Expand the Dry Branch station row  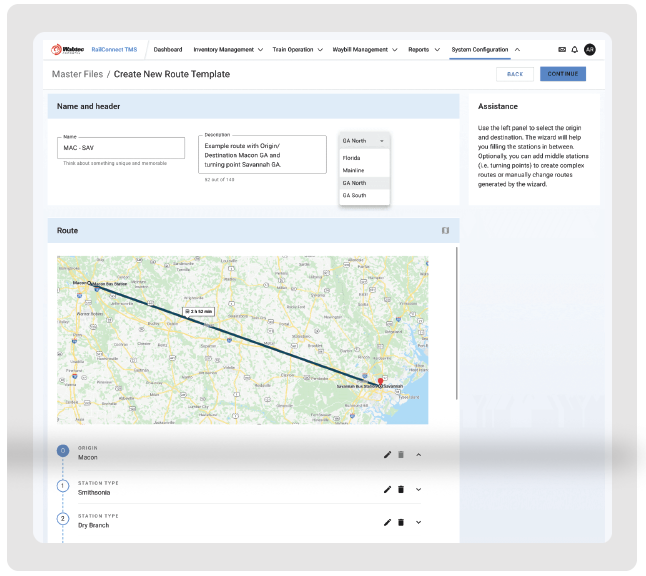coord(418,522)
